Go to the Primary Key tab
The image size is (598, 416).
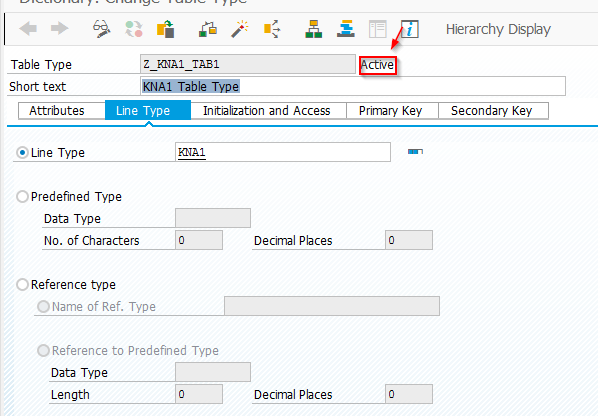pos(391,111)
